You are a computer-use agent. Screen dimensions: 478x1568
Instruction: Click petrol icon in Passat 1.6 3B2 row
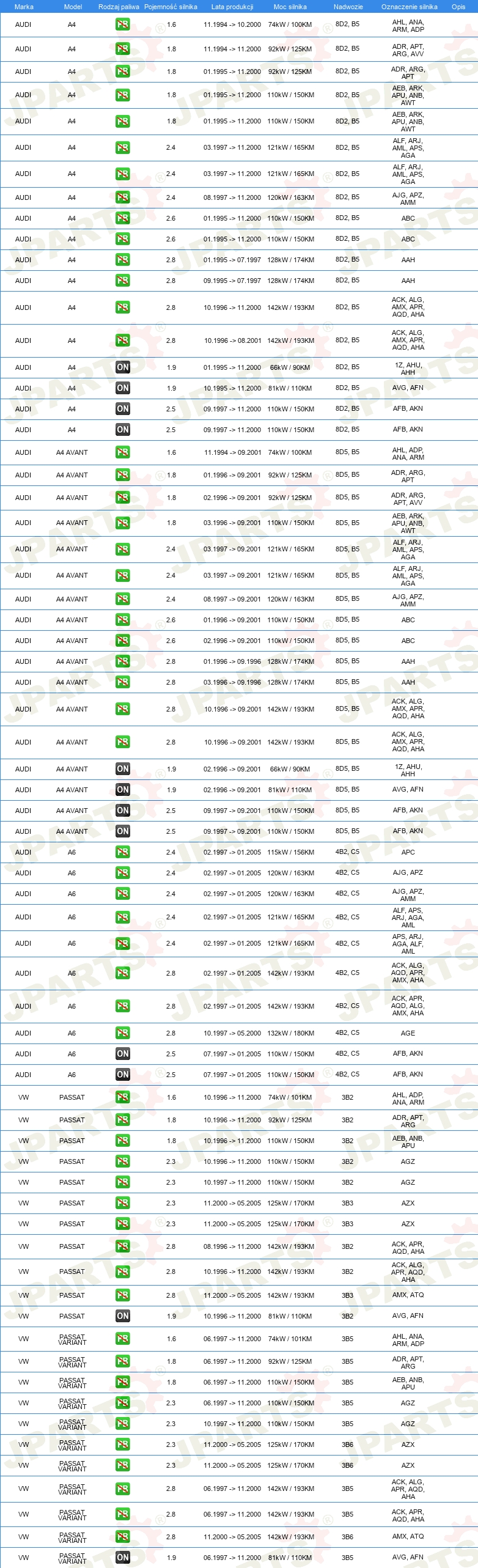pyautogui.click(x=122, y=1097)
